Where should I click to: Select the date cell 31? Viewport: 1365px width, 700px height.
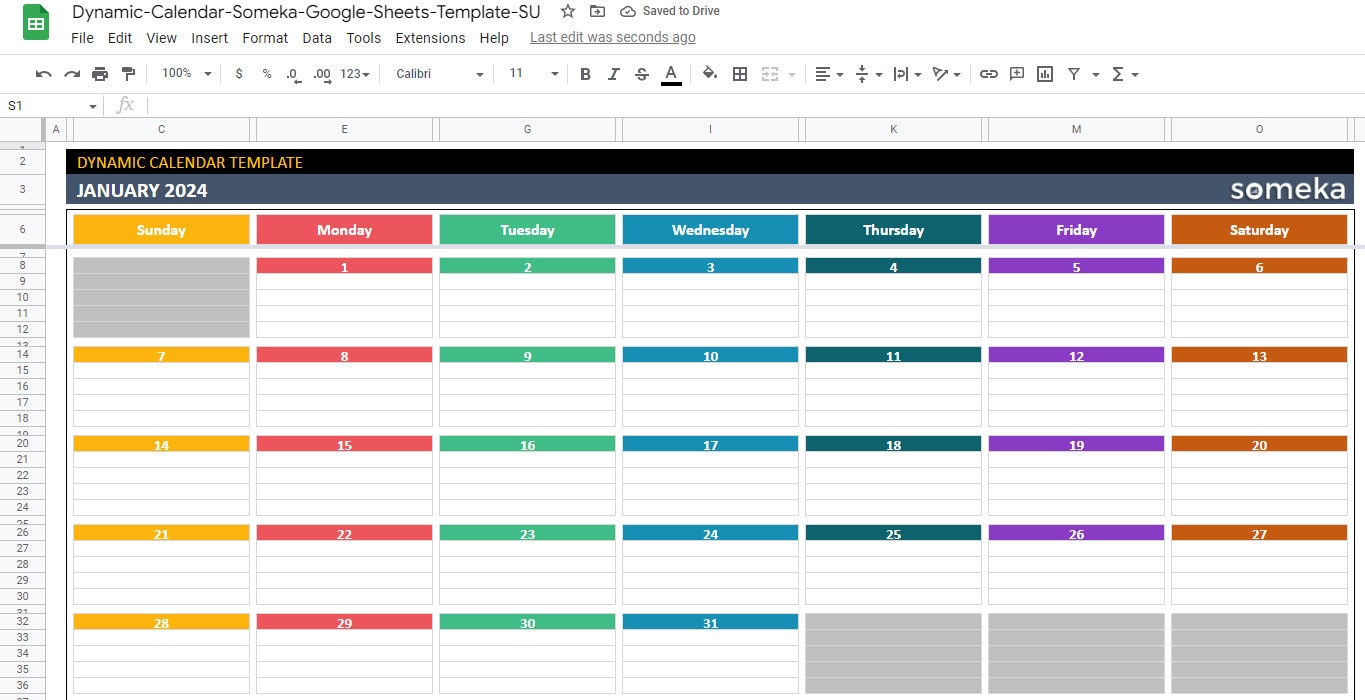(710, 622)
